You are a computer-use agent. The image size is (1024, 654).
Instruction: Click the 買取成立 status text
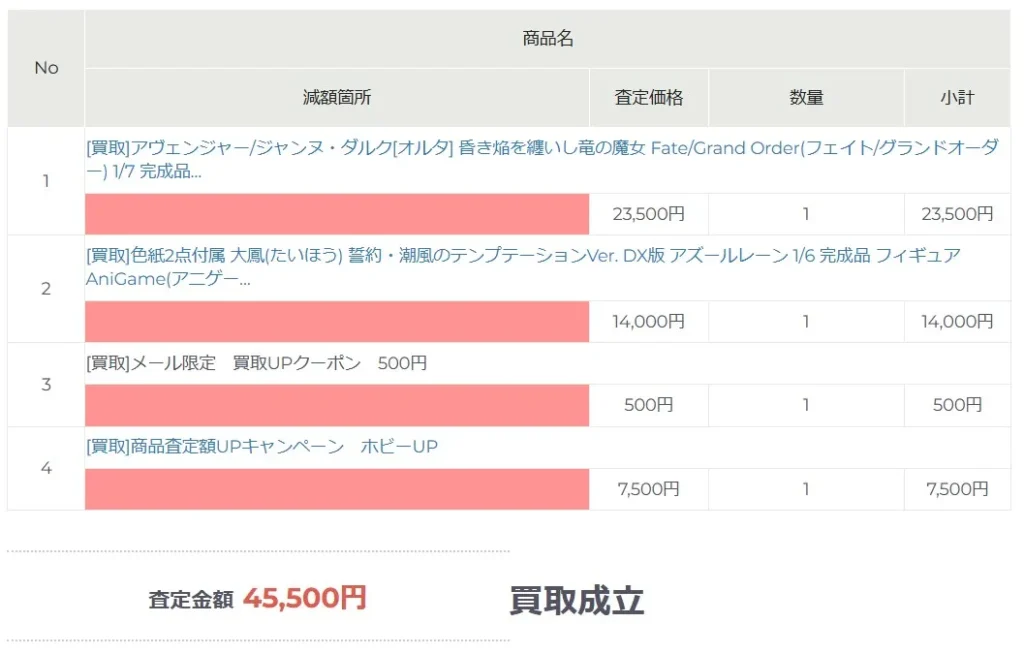click(x=576, y=601)
